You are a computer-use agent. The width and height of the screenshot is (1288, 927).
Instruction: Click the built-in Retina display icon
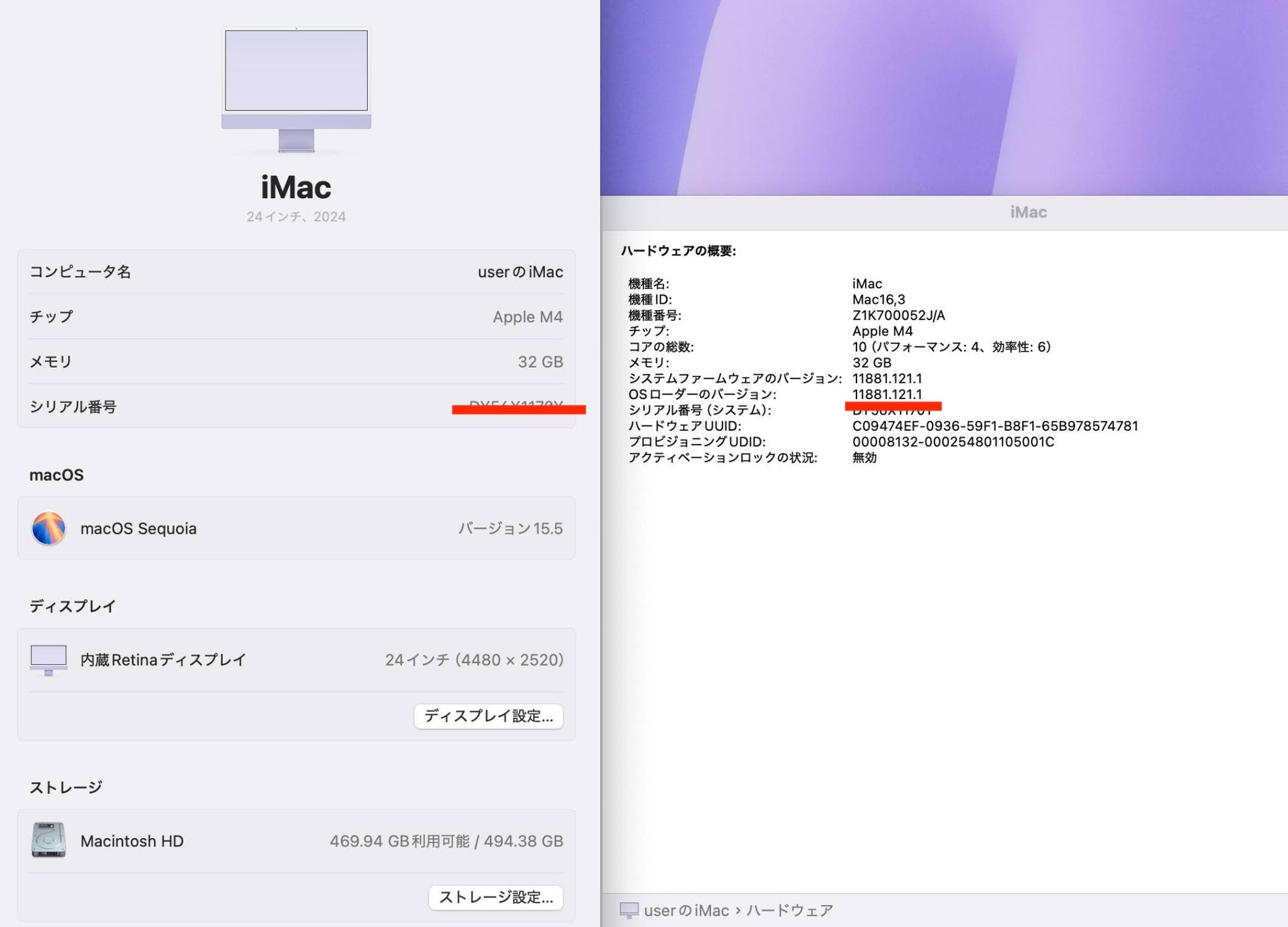48,660
